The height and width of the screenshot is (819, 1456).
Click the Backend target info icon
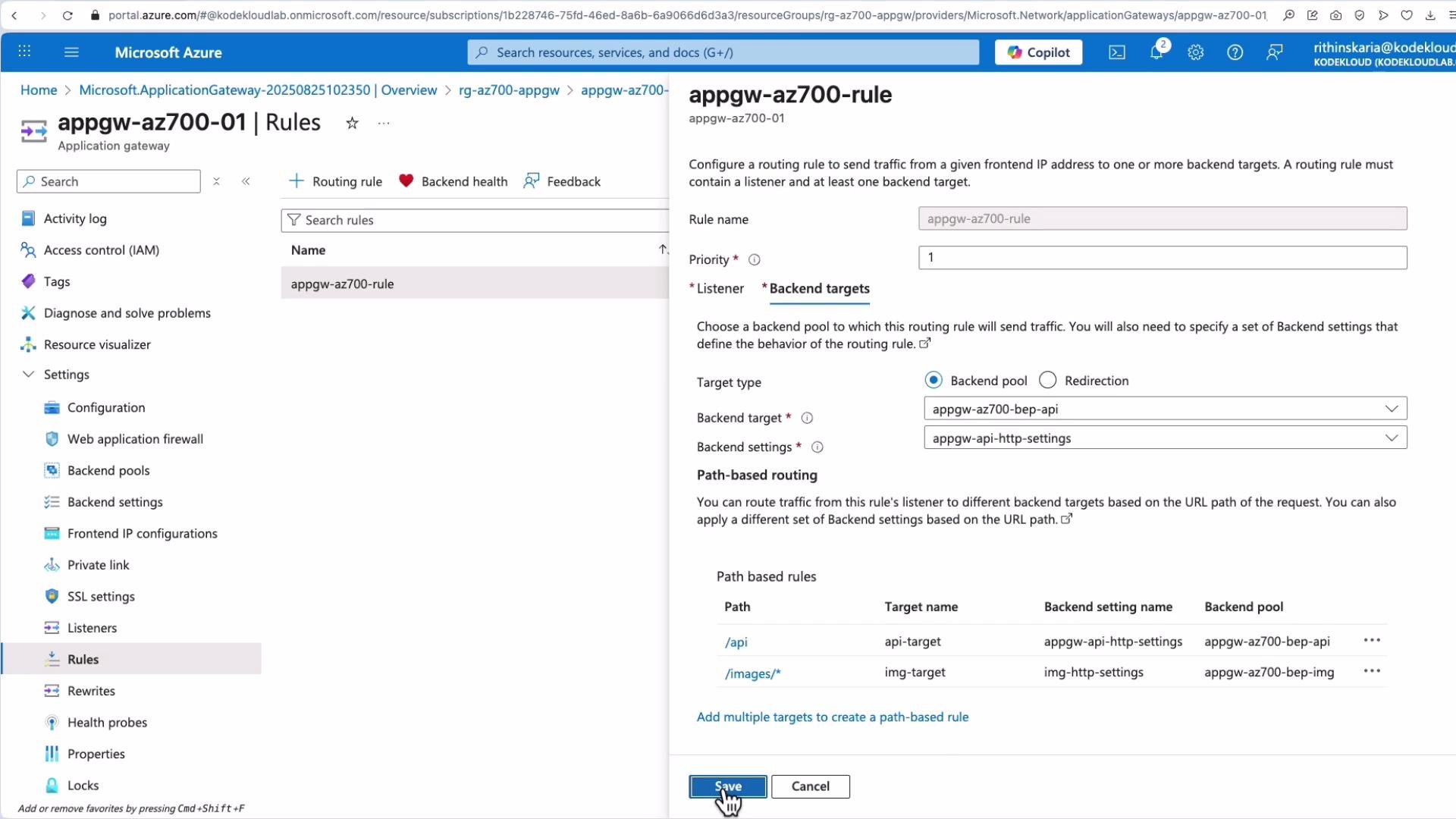(x=808, y=418)
